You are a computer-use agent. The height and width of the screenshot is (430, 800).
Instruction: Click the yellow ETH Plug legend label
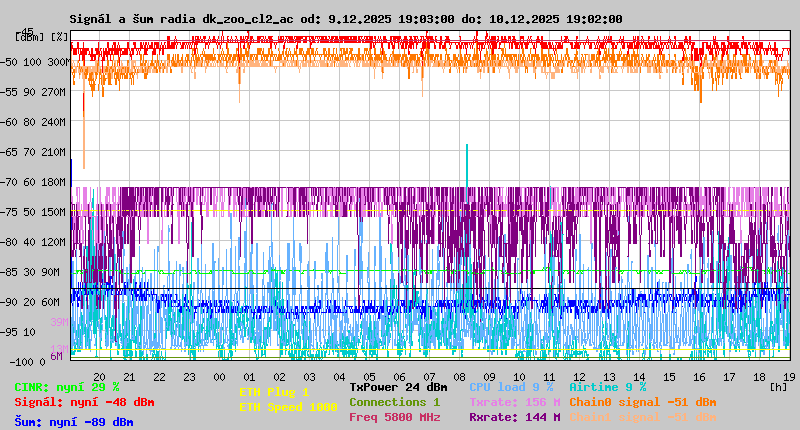tap(274, 392)
